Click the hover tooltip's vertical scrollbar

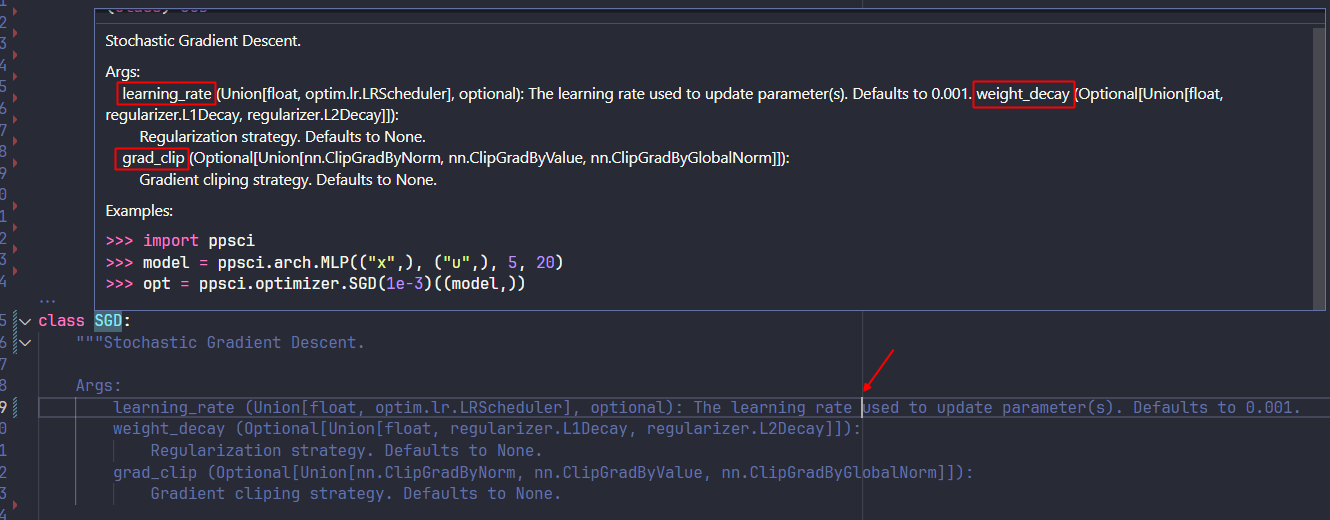[x=1317, y=167]
